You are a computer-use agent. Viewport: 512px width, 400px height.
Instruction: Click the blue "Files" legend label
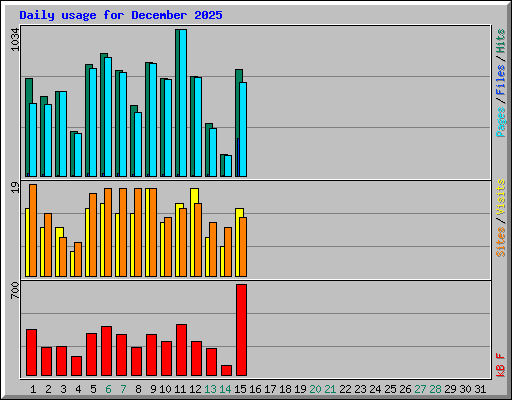point(501,80)
